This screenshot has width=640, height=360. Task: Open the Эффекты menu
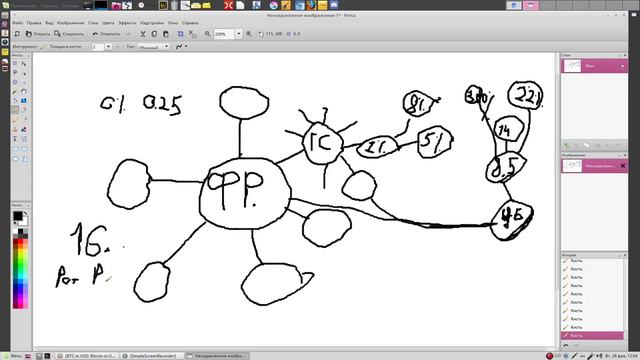(127, 23)
